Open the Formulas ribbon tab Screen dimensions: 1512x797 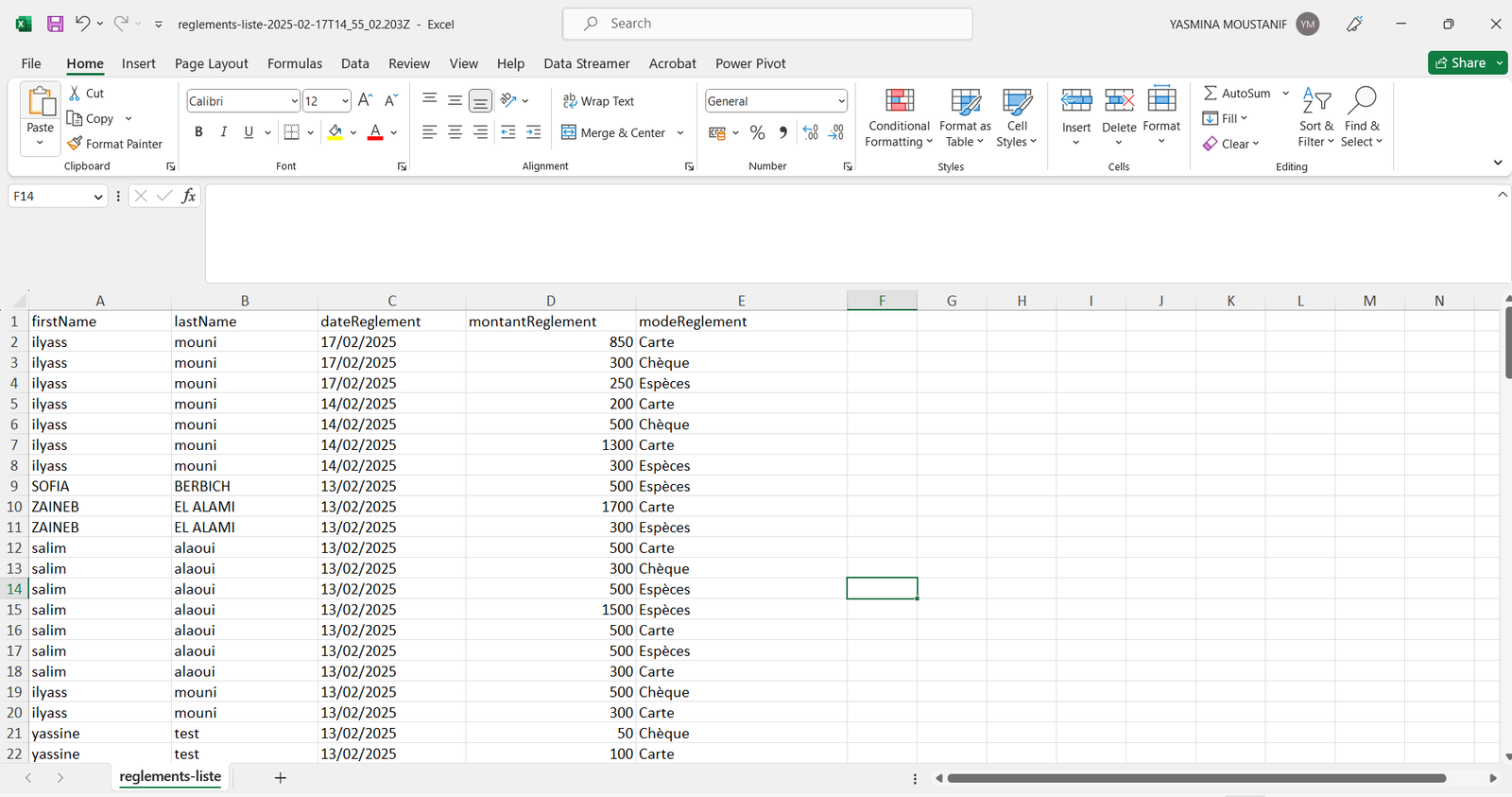[294, 63]
